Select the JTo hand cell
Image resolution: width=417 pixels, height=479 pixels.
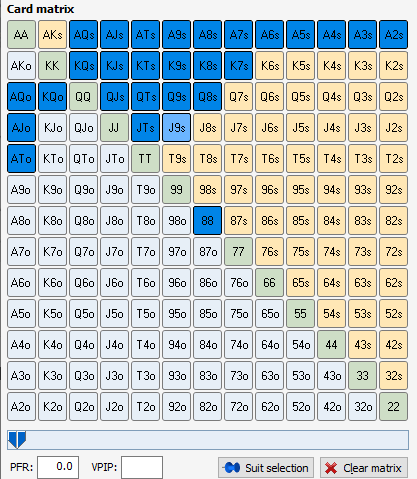[114, 159]
